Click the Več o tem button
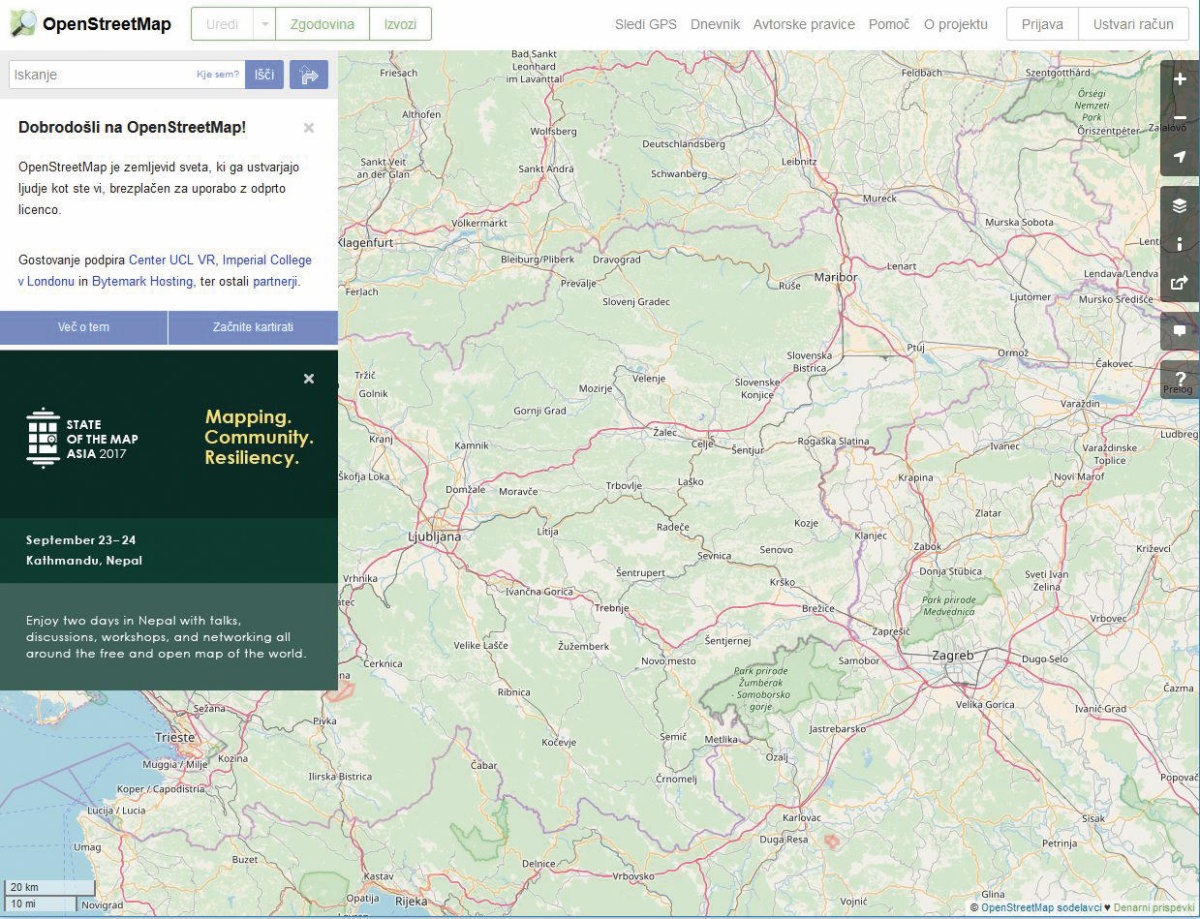This screenshot has height=919, width=1200. point(84,327)
